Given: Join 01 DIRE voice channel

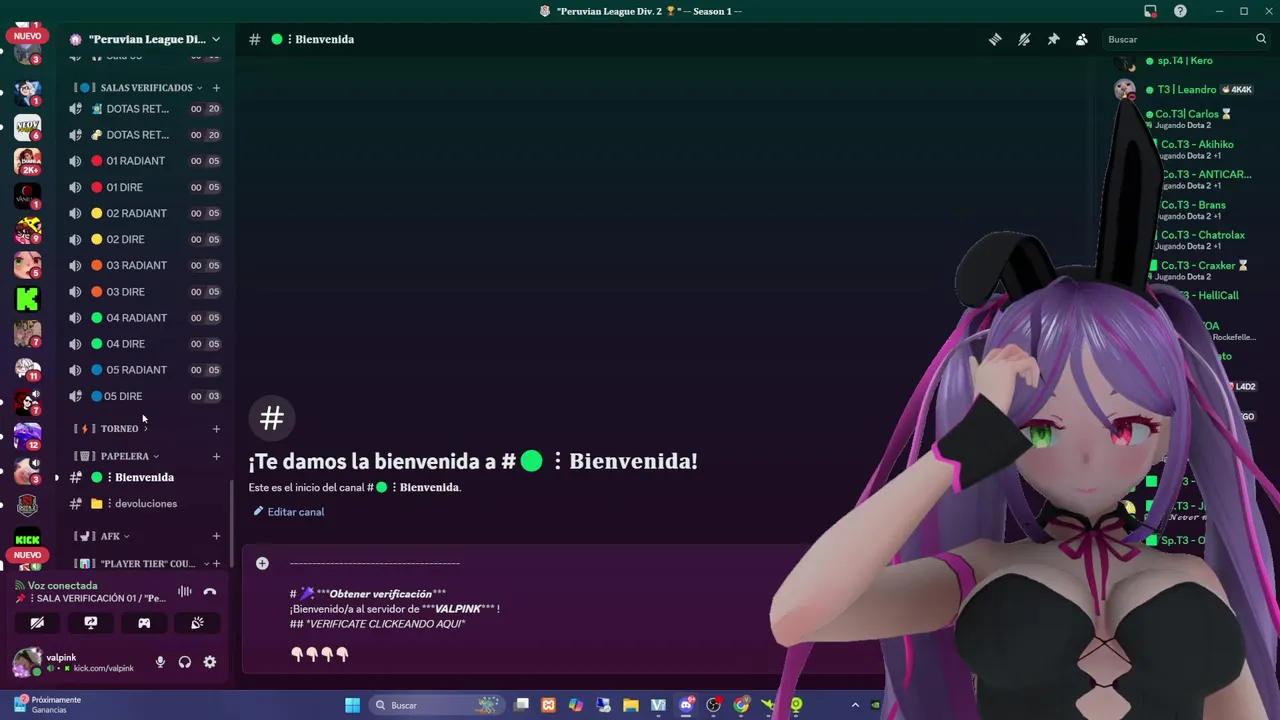Looking at the screenshot, I should [146, 187].
